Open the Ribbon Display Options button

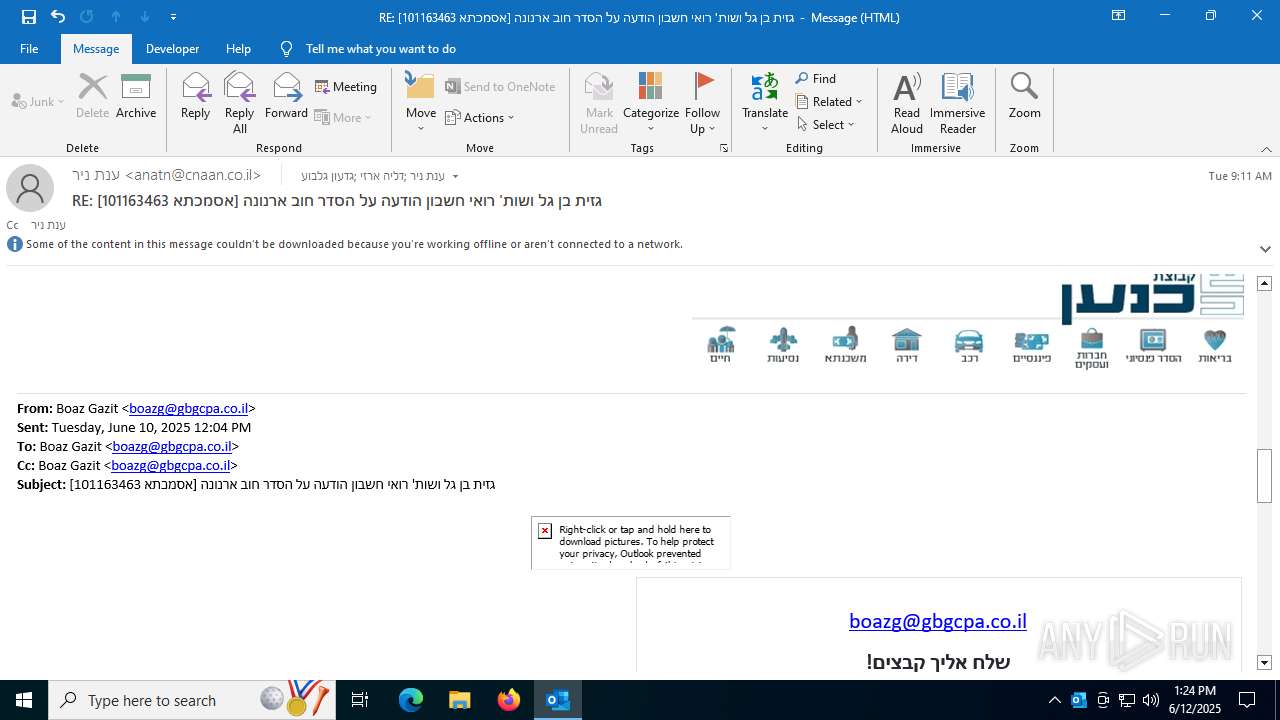click(x=1119, y=16)
